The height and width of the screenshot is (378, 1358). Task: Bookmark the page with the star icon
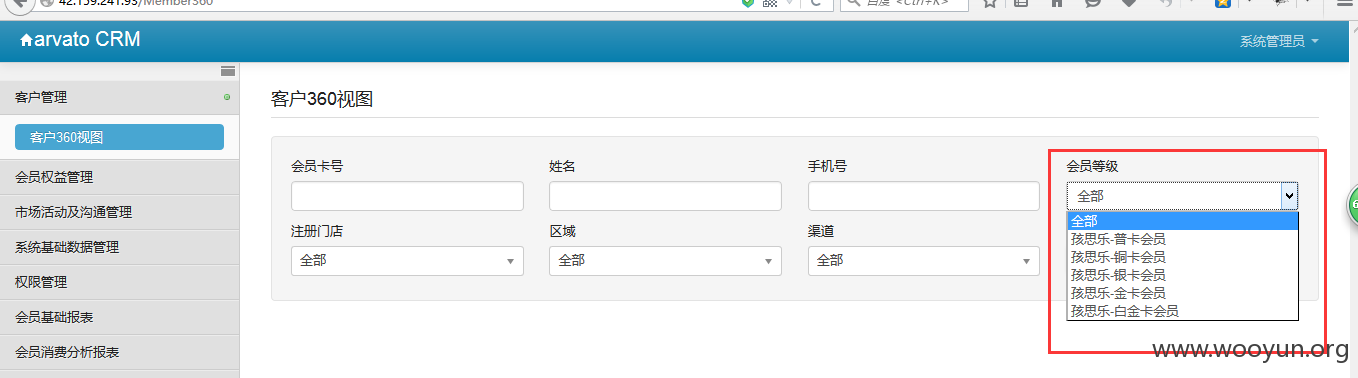pyautogui.click(x=990, y=3)
